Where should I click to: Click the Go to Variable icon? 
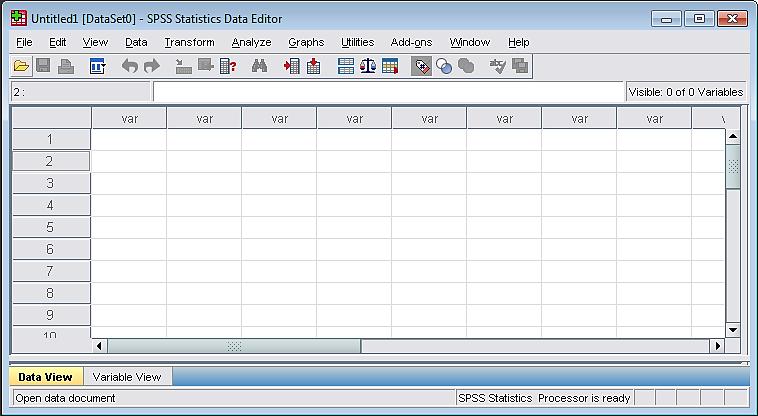click(206, 66)
